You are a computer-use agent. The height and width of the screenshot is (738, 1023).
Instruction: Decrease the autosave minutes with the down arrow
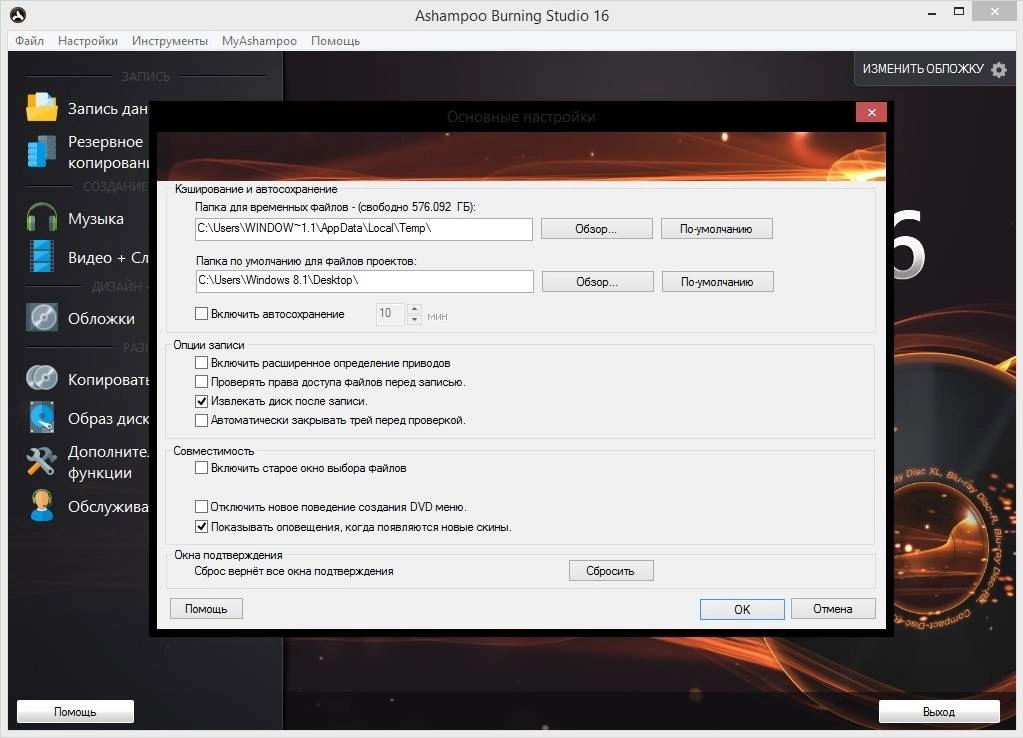(x=414, y=320)
